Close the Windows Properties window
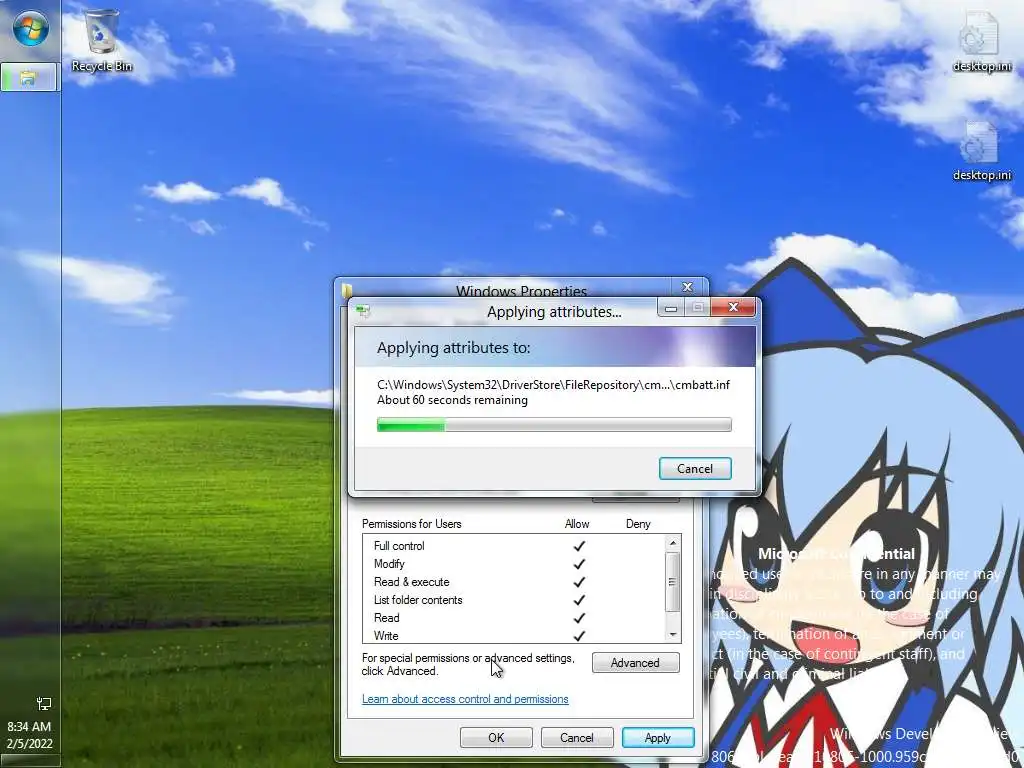Image resolution: width=1024 pixels, height=768 pixels. point(687,287)
